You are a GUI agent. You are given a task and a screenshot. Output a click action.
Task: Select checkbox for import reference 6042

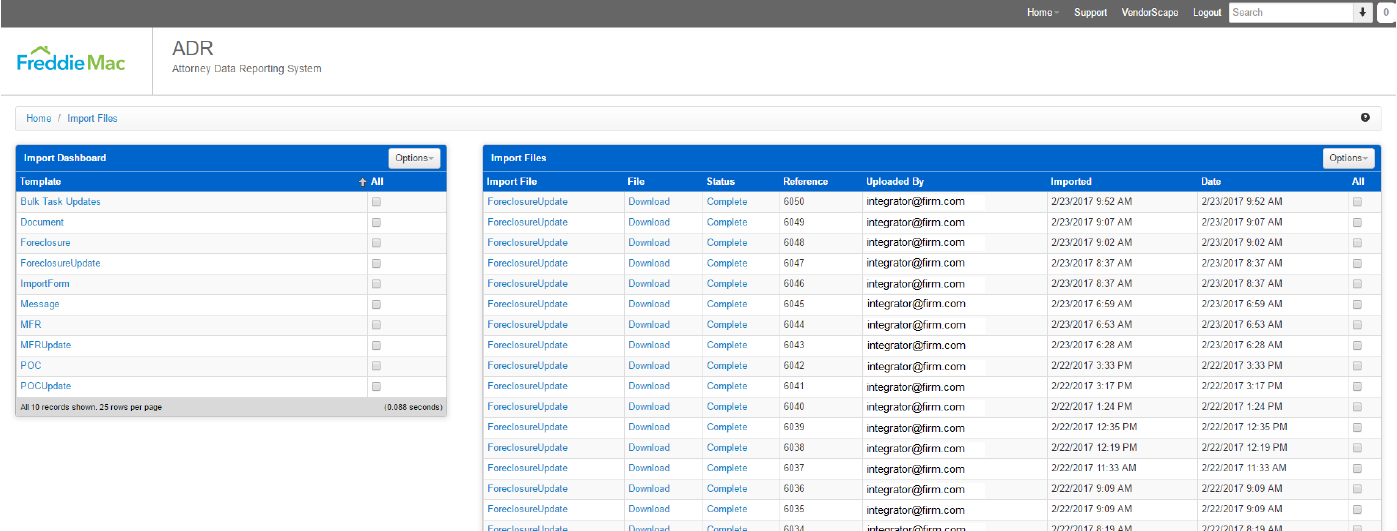[x=1357, y=366]
